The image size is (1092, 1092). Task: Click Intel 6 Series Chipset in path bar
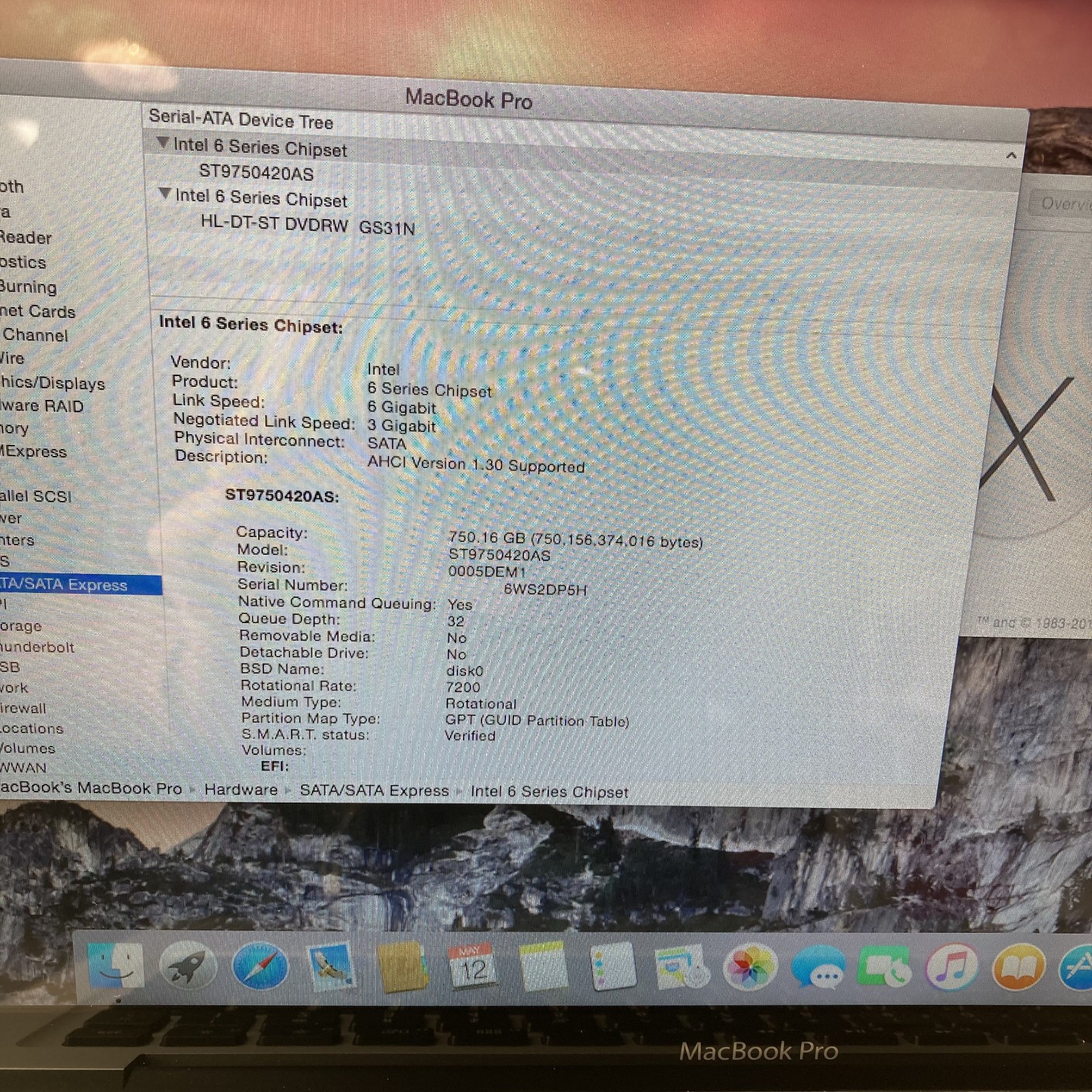(549, 792)
